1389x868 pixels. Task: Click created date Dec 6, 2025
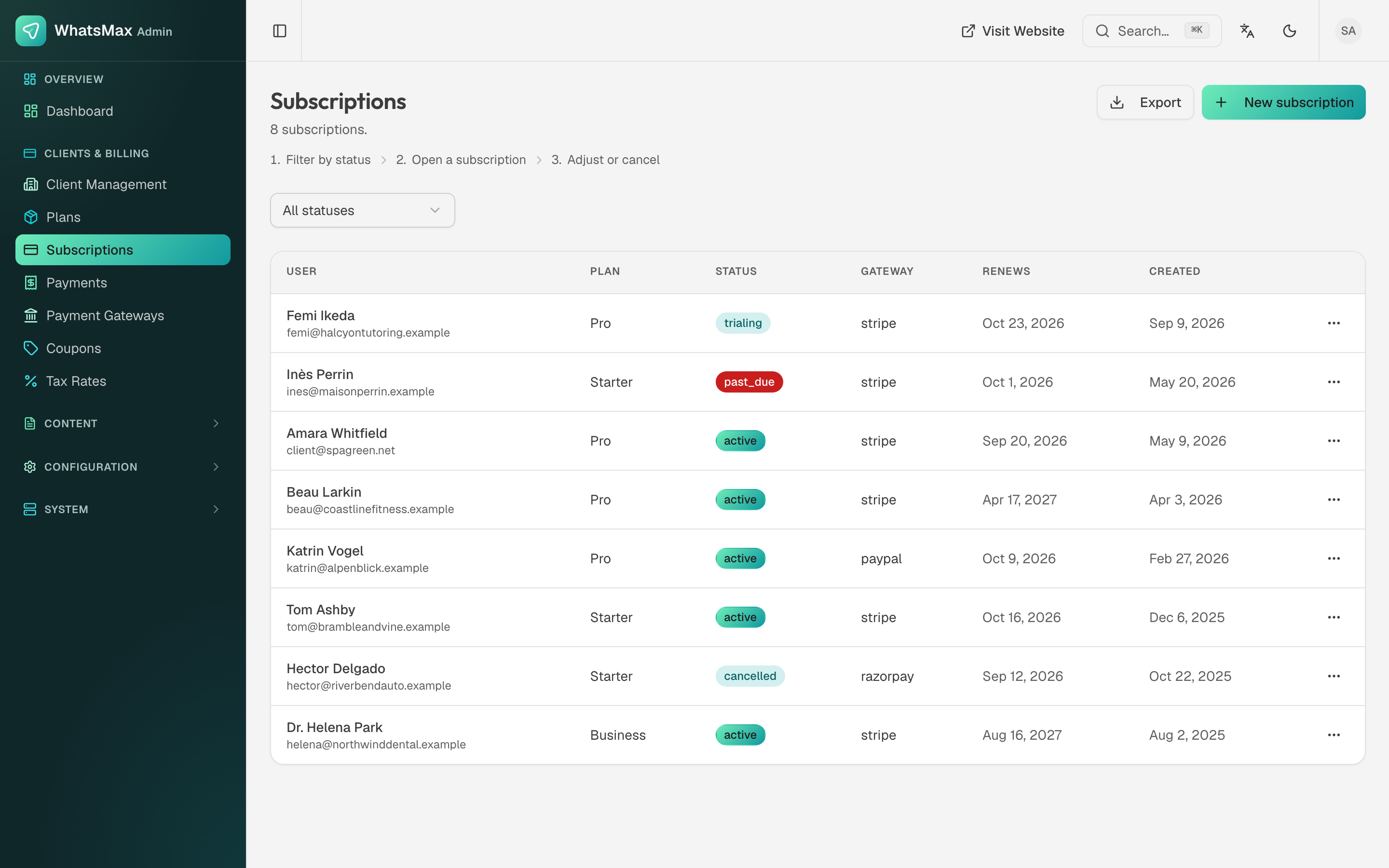[1186, 618]
